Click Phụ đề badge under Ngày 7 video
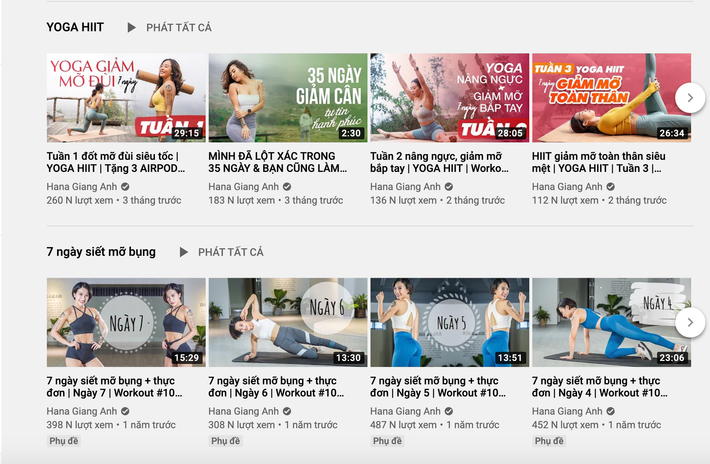 64,441
